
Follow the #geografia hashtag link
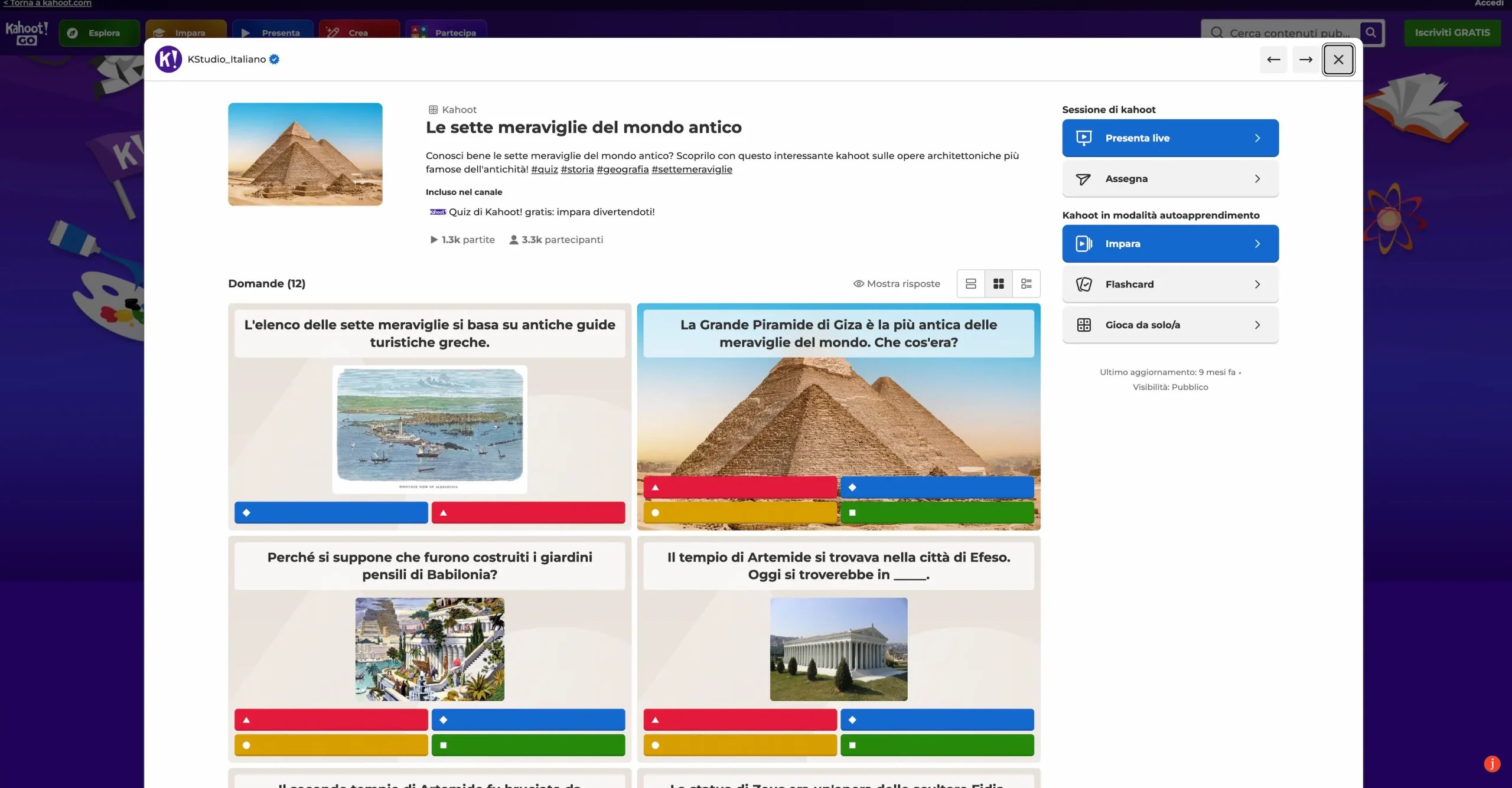pyautogui.click(x=623, y=169)
